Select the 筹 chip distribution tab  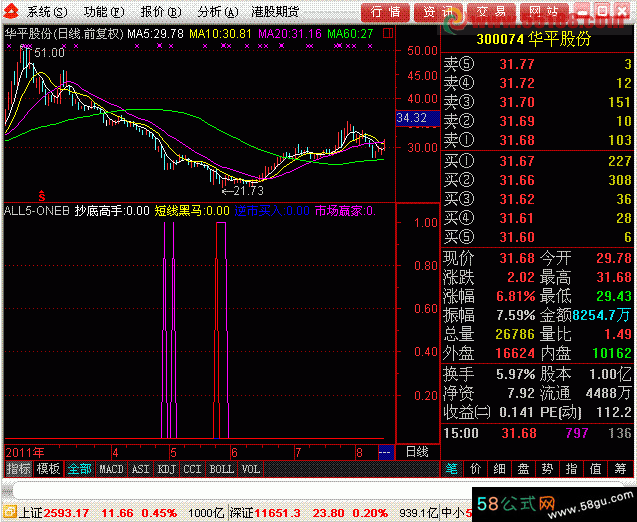coord(620,469)
